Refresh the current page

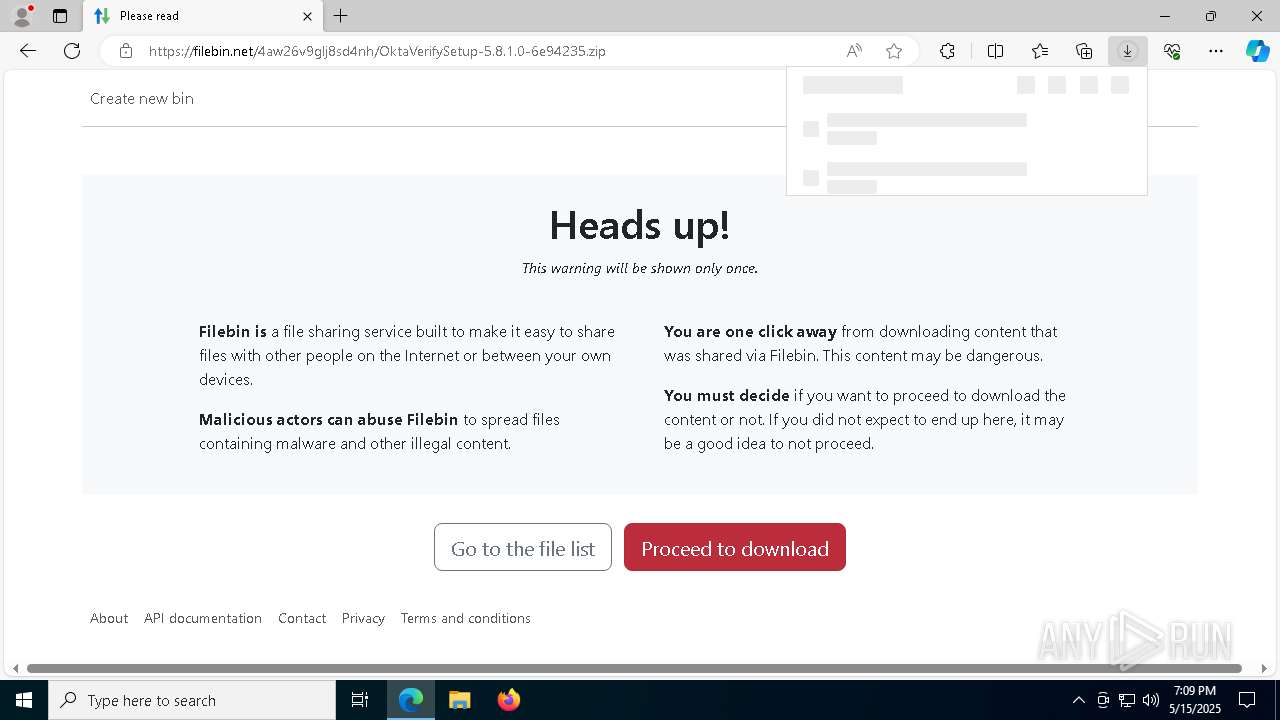(x=72, y=51)
